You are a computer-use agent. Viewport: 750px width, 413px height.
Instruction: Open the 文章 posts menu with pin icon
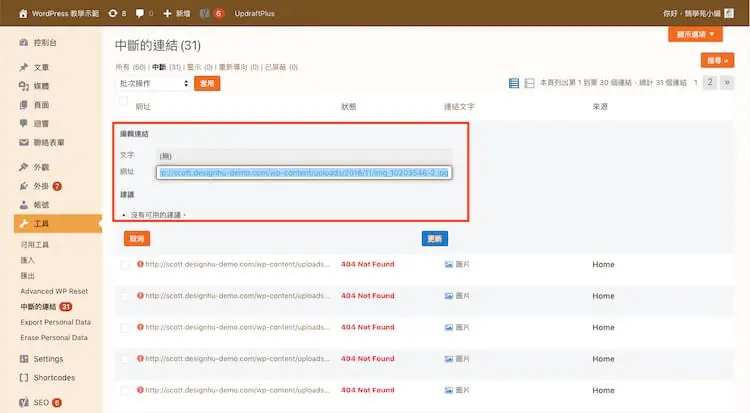point(34,67)
